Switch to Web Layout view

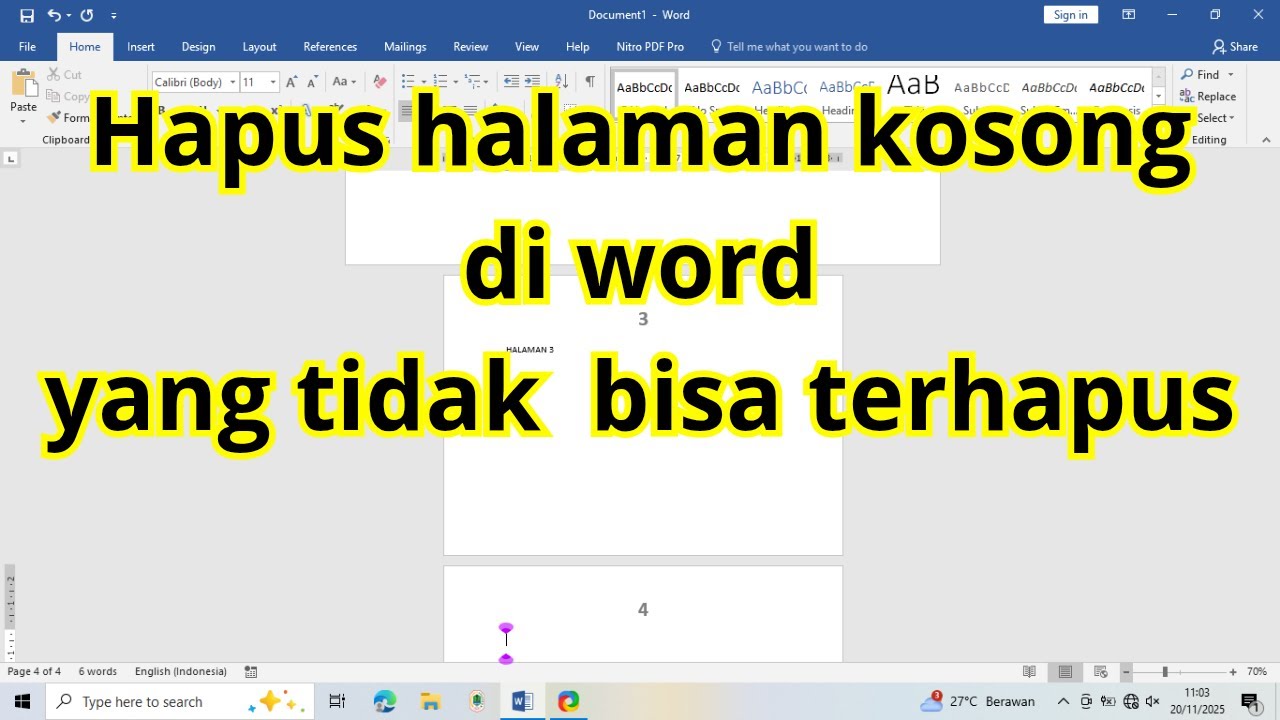pyautogui.click(x=1101, y=672)
